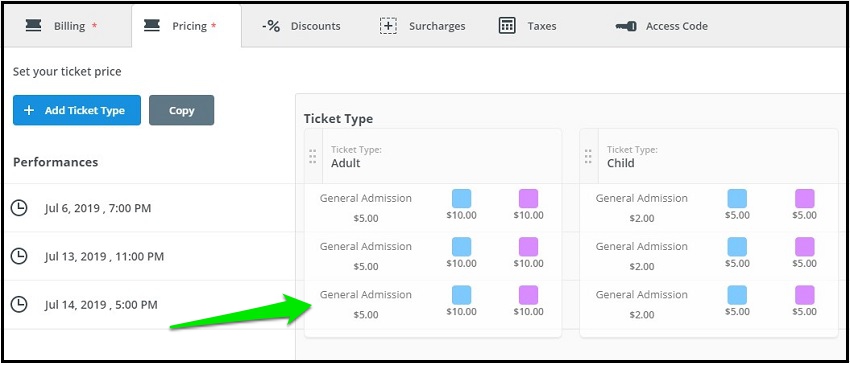Click Adult blue swatch for Jul 13 performance

click(461, 247)
